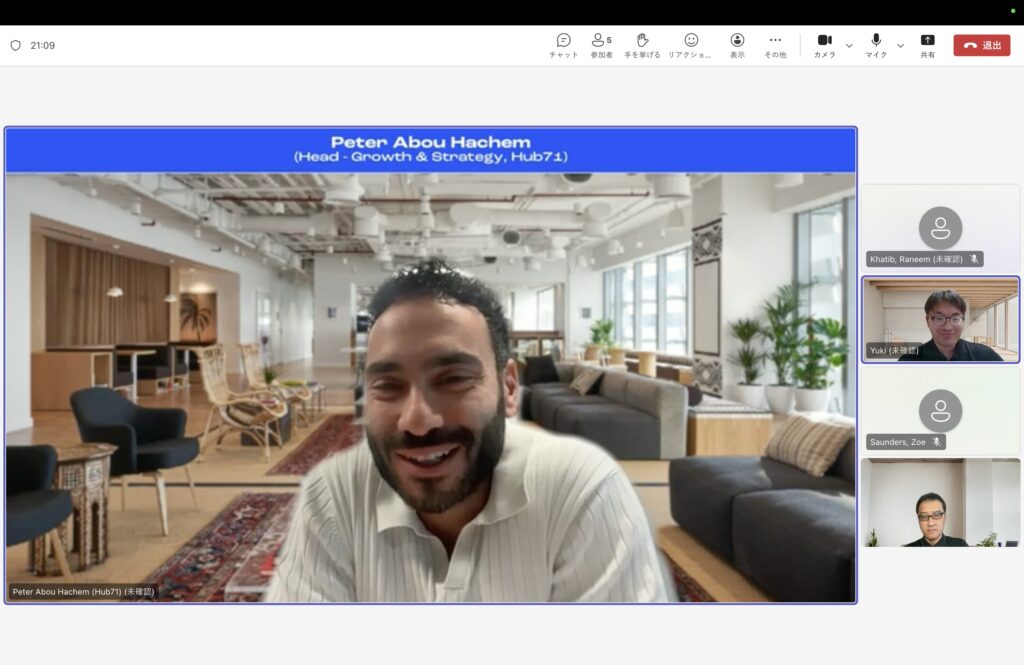Viewport: 1024px width, 665px height.
Task: Toggle the microphone (マイク) mute
Action: 876,45
